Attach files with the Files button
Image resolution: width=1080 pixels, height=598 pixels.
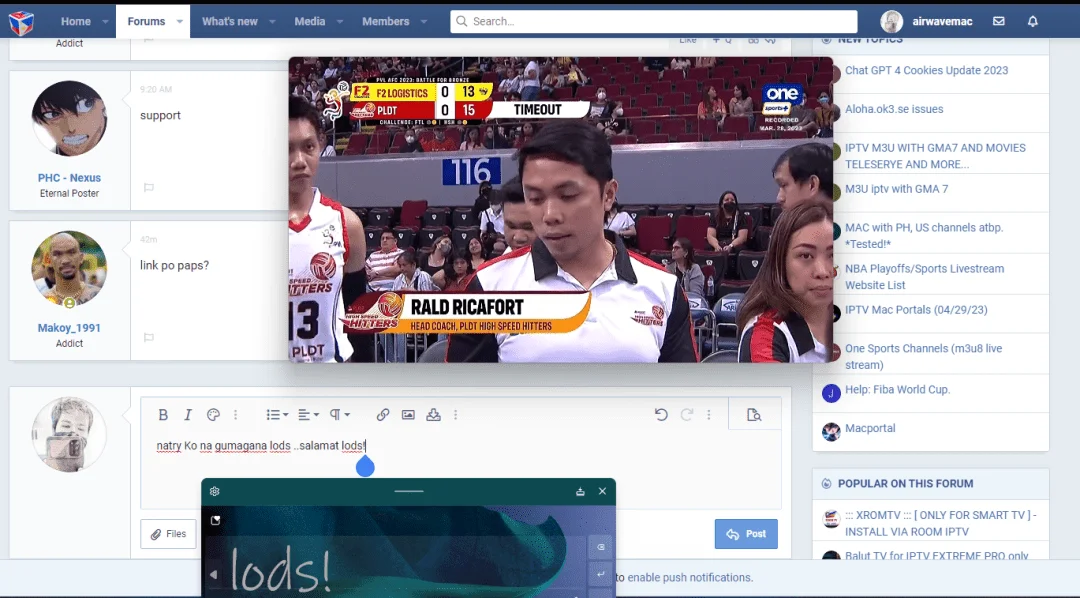(169, 534)
